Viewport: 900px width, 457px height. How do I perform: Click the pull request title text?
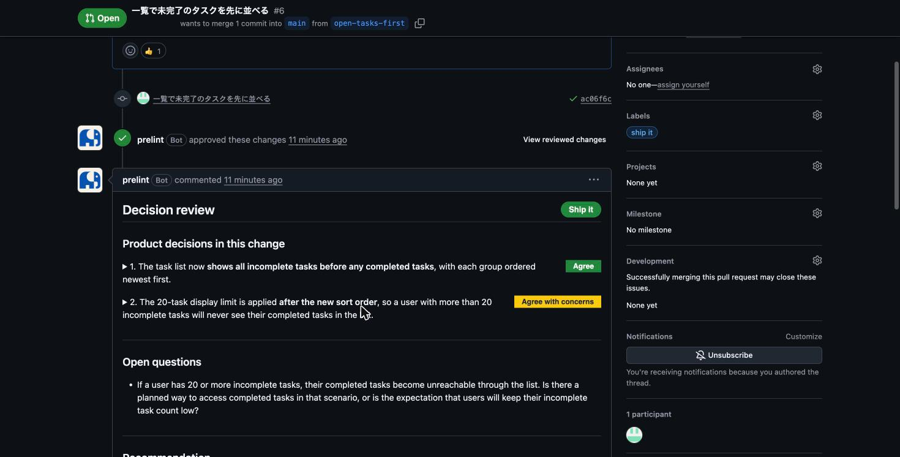tap(200, 10)
